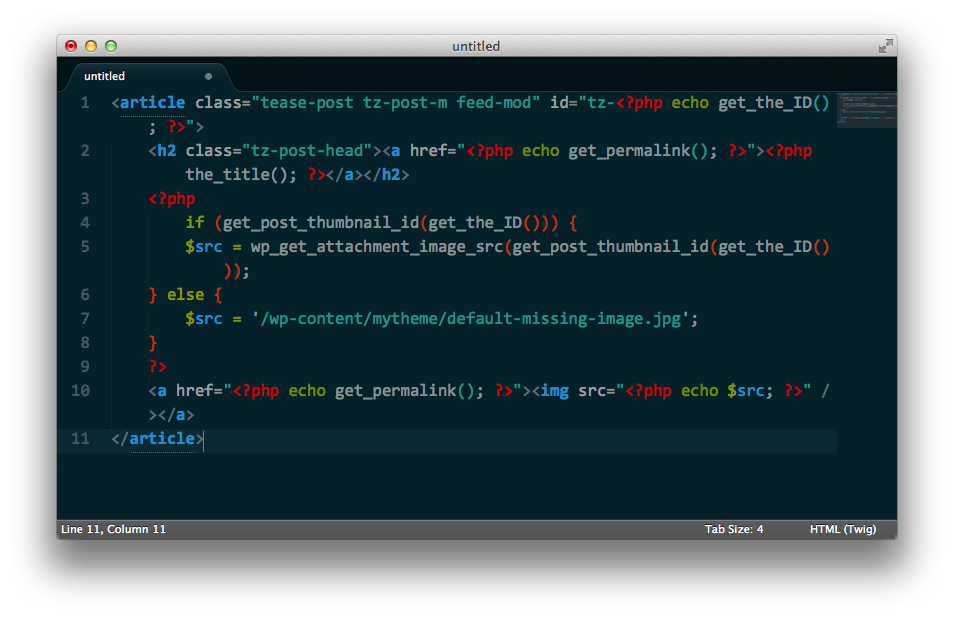Screen dimensions: 954x618
Task: Click the unsaved dot on the untitled tab
Action: (x=208, y=76)
